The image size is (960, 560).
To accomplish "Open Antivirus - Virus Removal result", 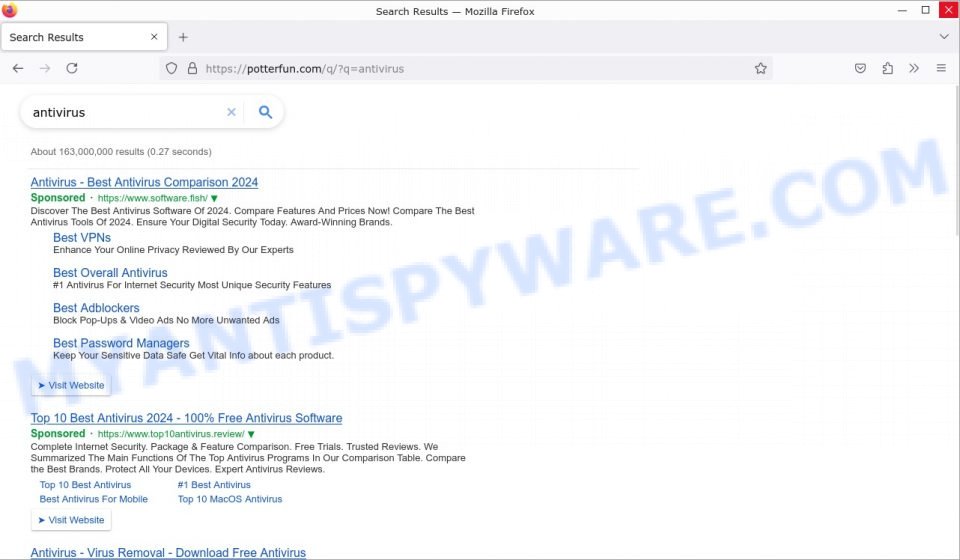I will [x=168, y=553].
